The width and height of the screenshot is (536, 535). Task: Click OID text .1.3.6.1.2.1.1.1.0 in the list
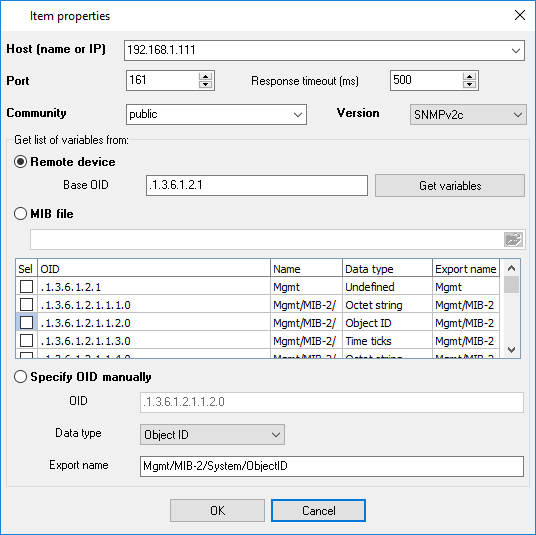tap(85, 305)
